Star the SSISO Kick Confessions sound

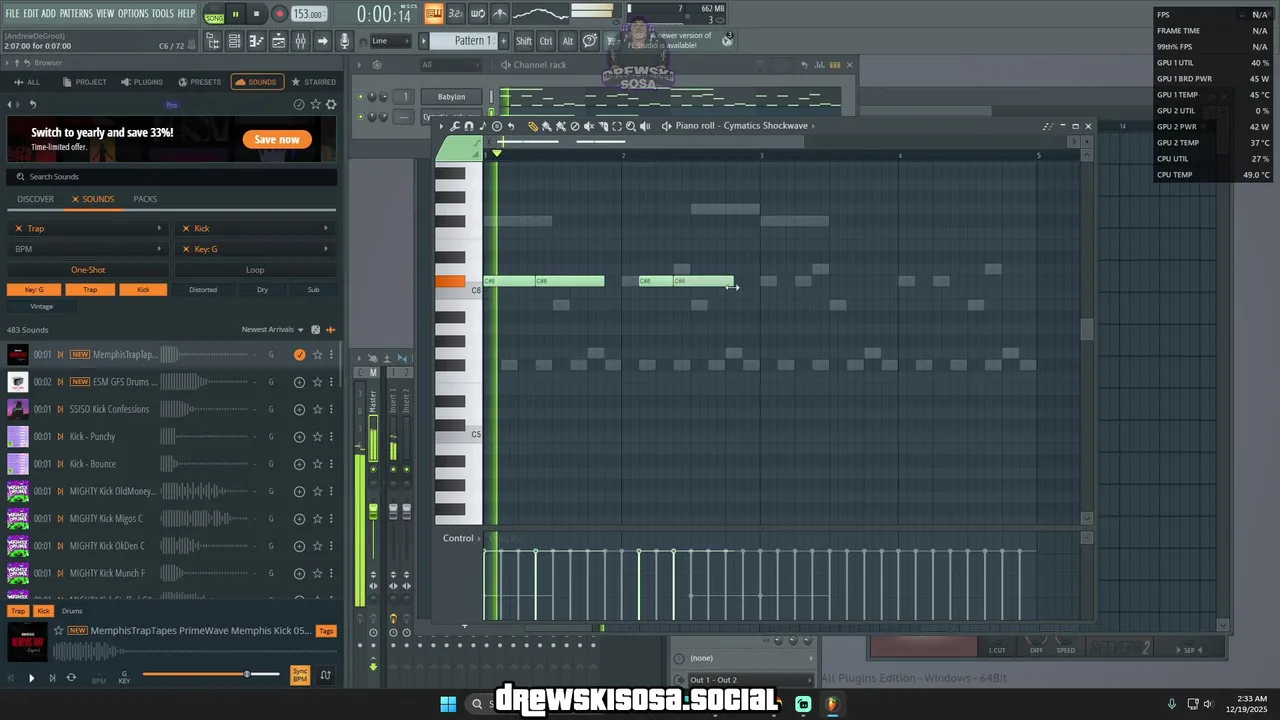[317, 409]
